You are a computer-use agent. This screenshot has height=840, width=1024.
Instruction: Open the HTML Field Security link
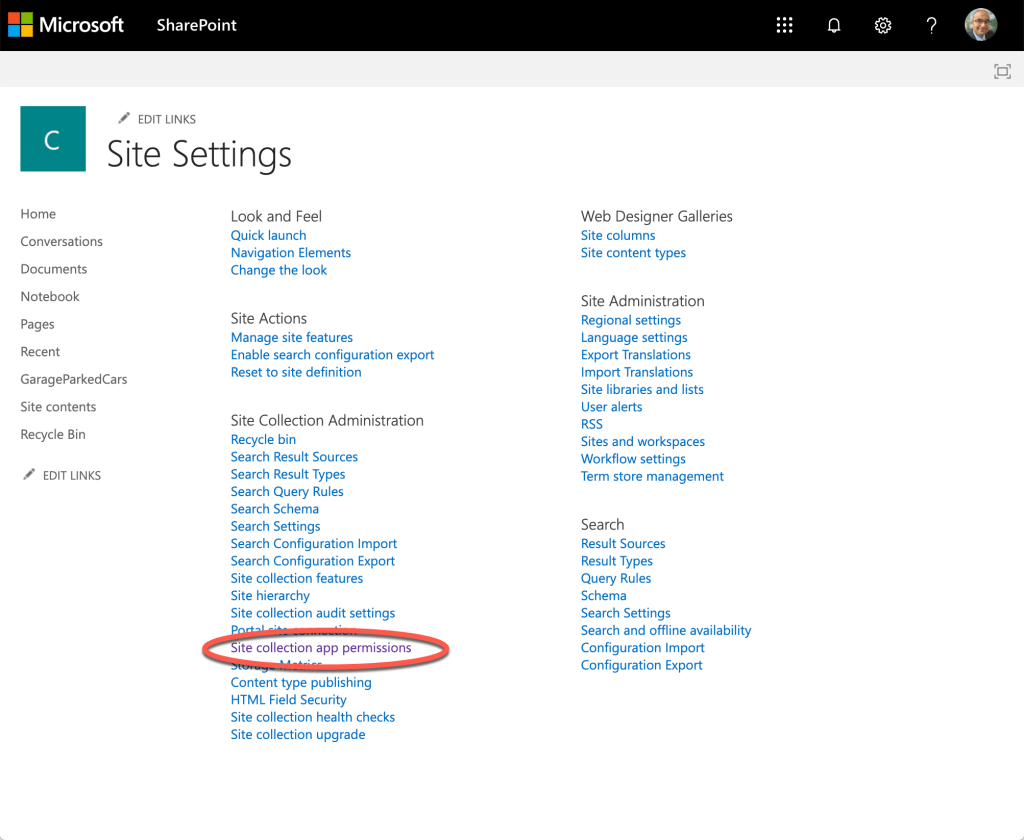[288, 700]
